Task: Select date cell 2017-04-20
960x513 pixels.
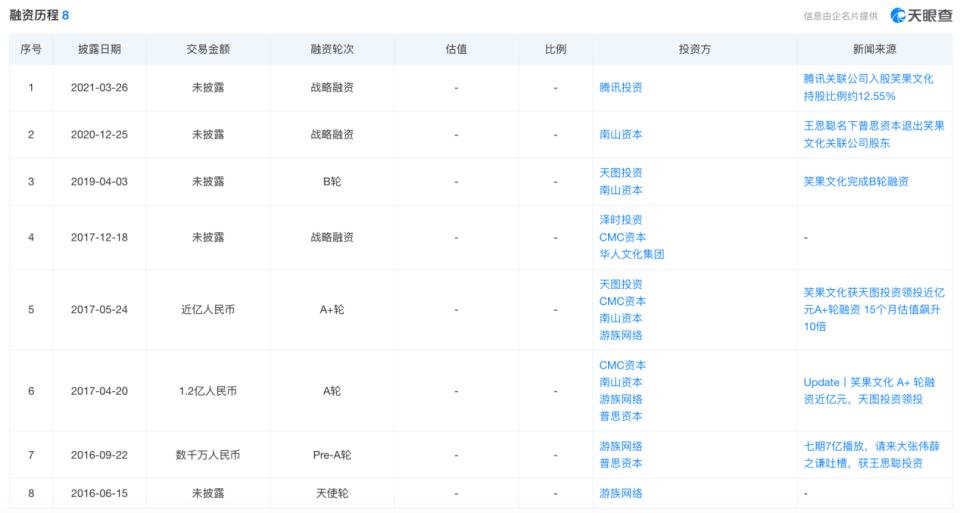Action: [x=99, y=391]
